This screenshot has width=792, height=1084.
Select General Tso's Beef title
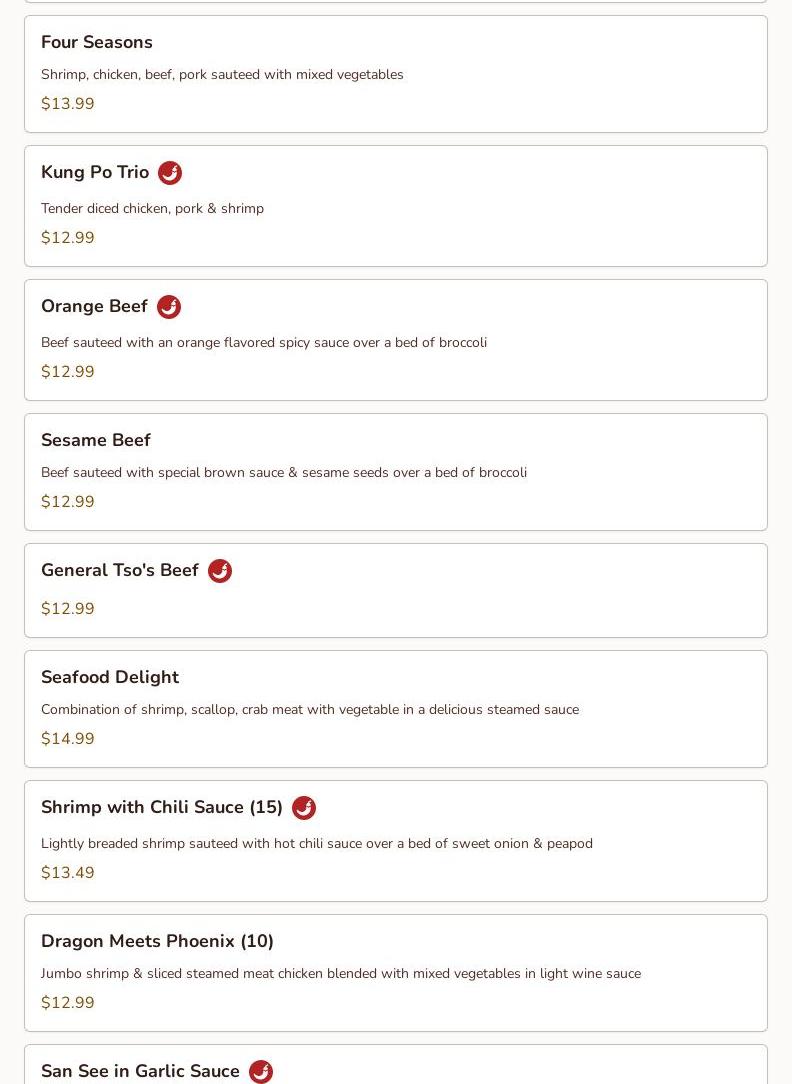point(120,570)
